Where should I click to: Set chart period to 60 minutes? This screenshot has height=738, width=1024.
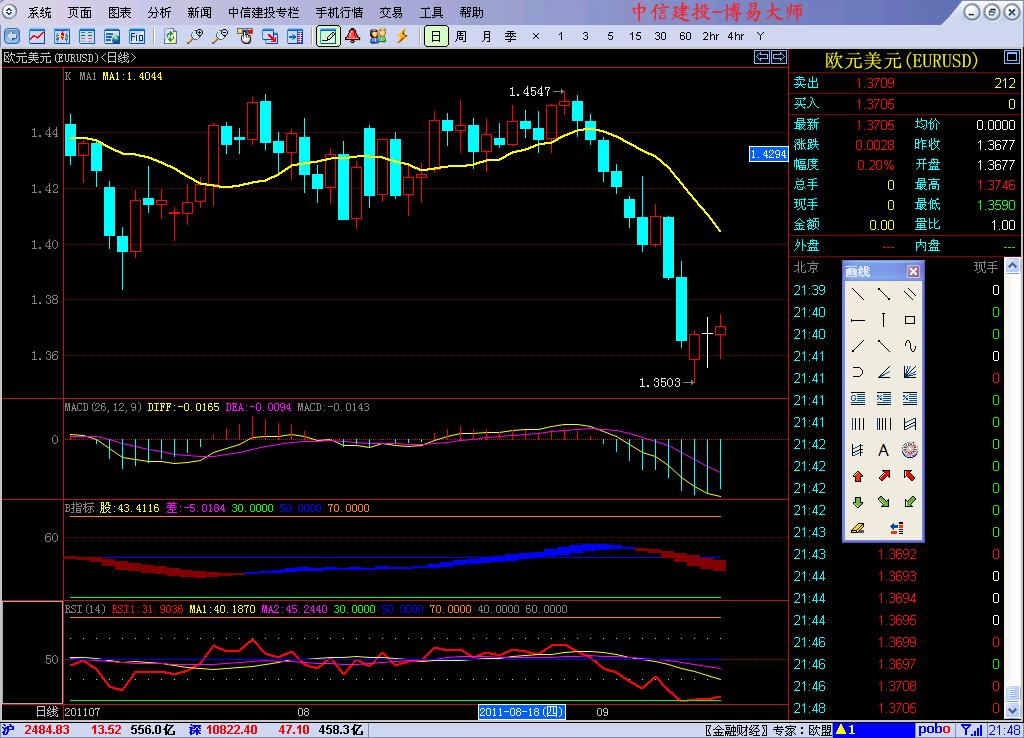coord(685,36)
